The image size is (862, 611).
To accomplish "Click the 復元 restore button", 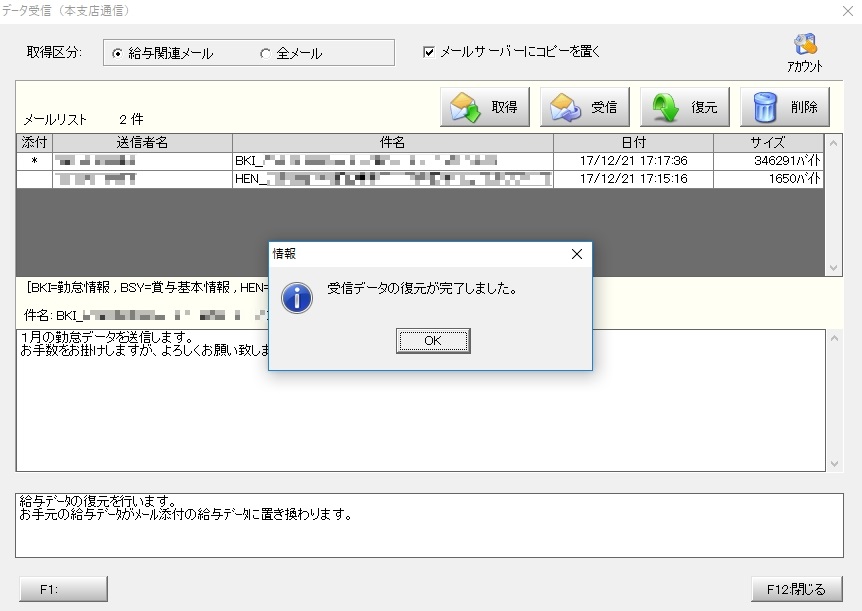I will pos(685,107).
